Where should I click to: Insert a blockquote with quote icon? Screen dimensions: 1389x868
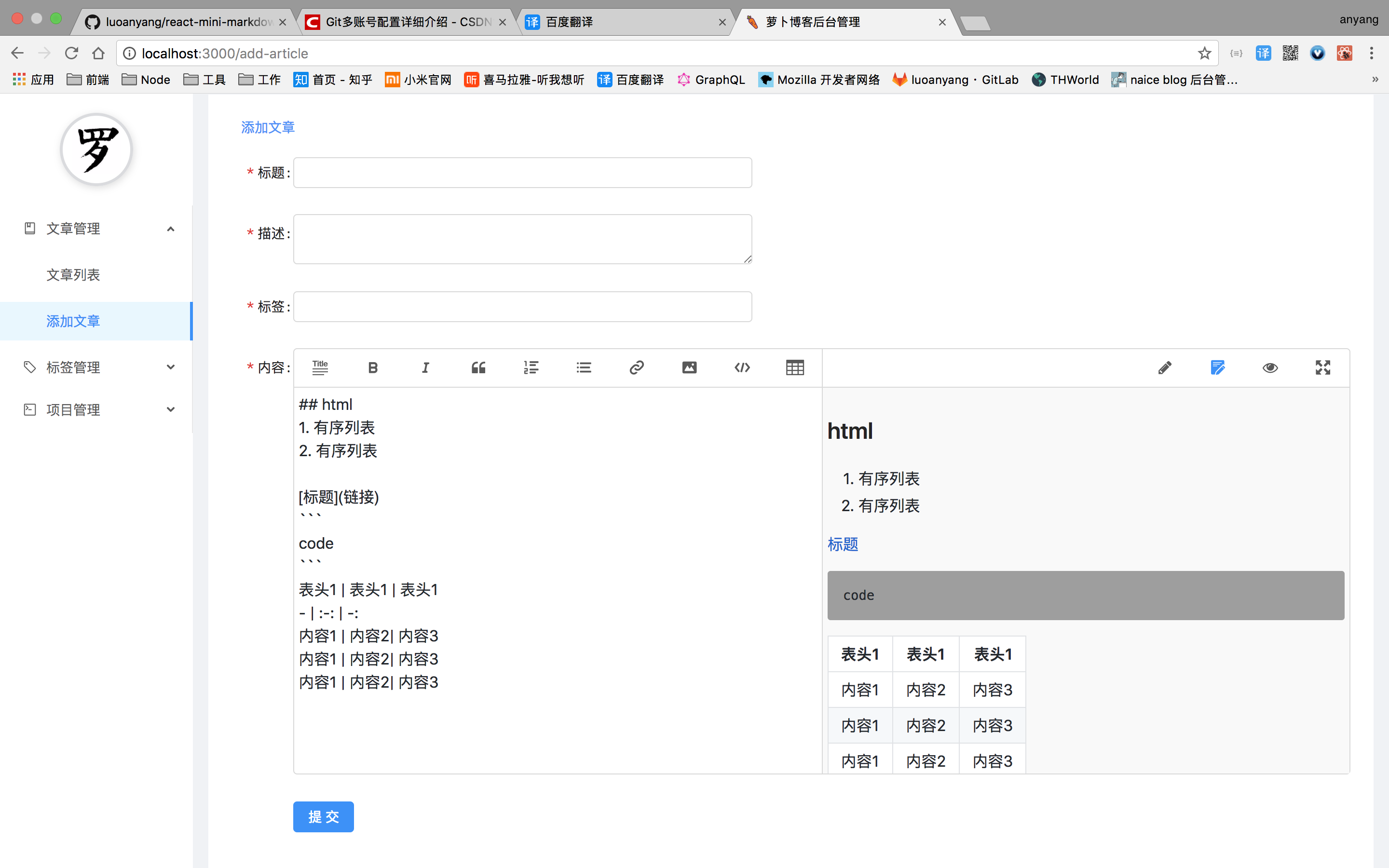[478, 367]
